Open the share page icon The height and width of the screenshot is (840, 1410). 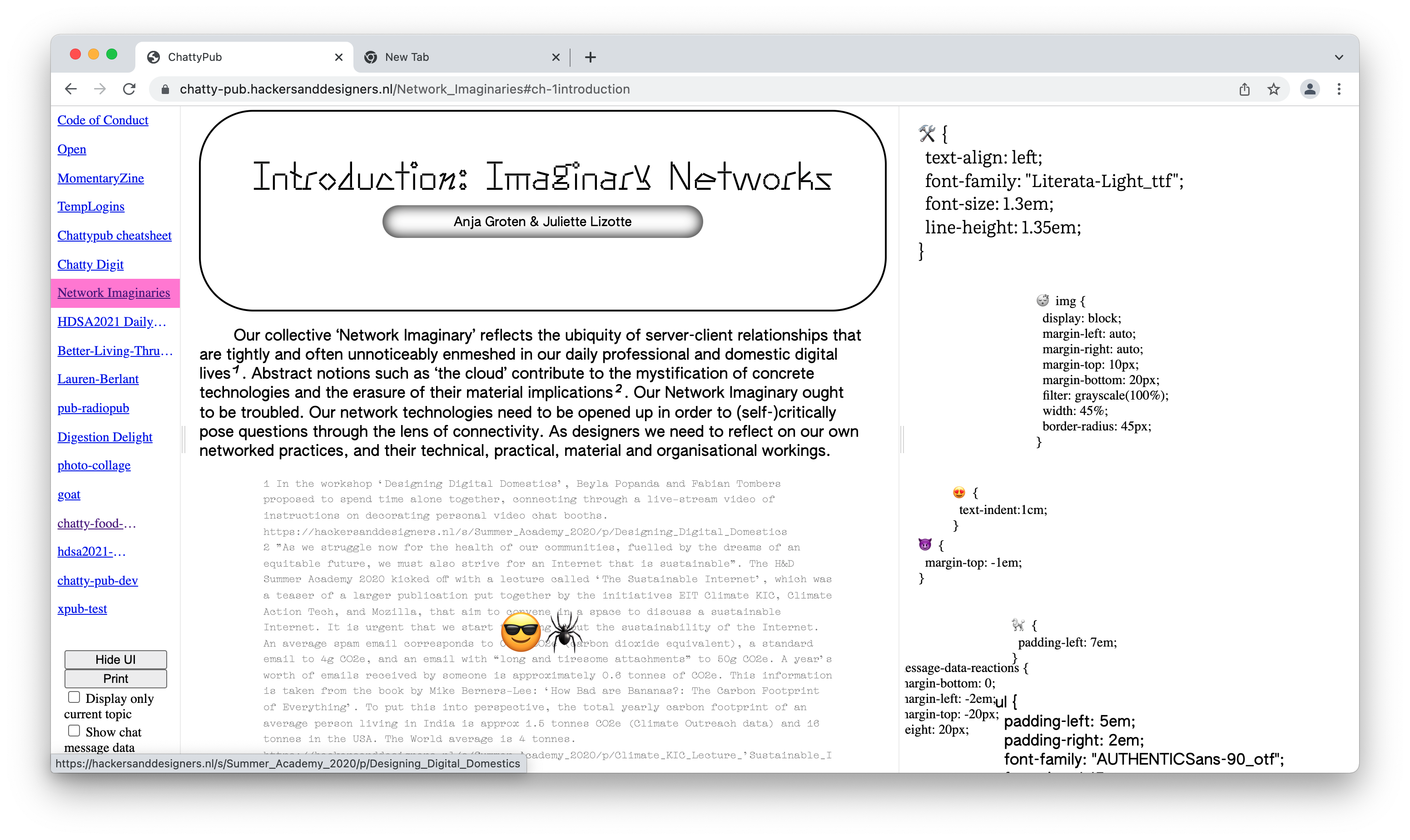point(1244,89)
